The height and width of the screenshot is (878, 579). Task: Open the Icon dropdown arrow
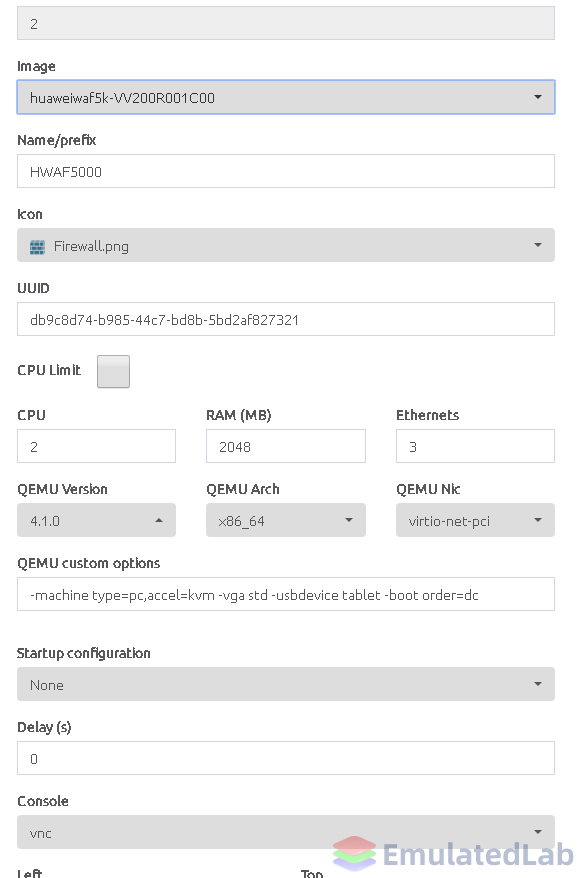click(x=538, y=245)
